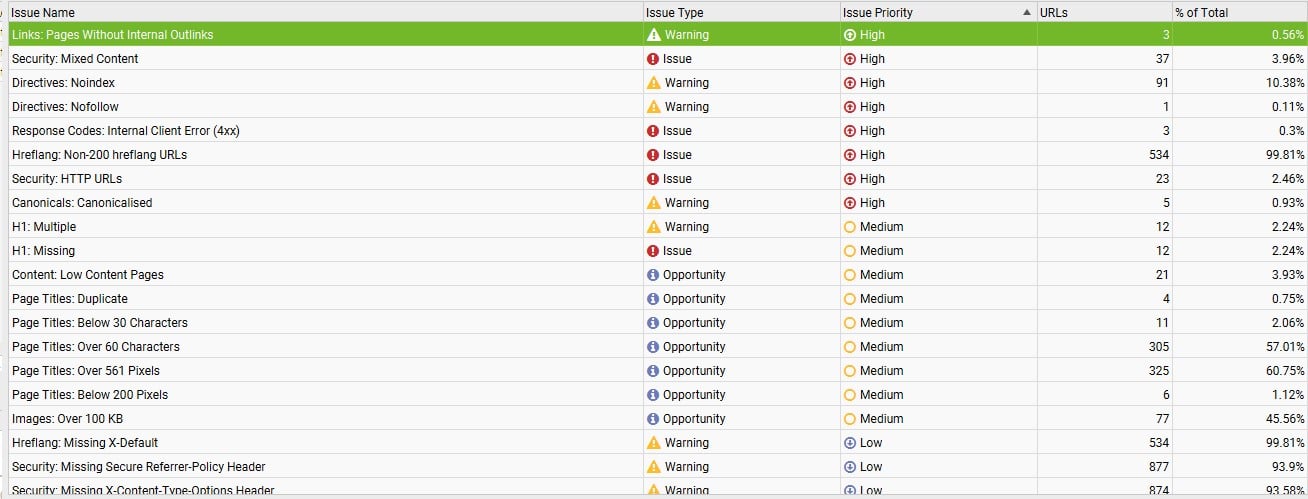
Task: Select Directives: Nofollow issue row
Action: click(x=65, y=107)
